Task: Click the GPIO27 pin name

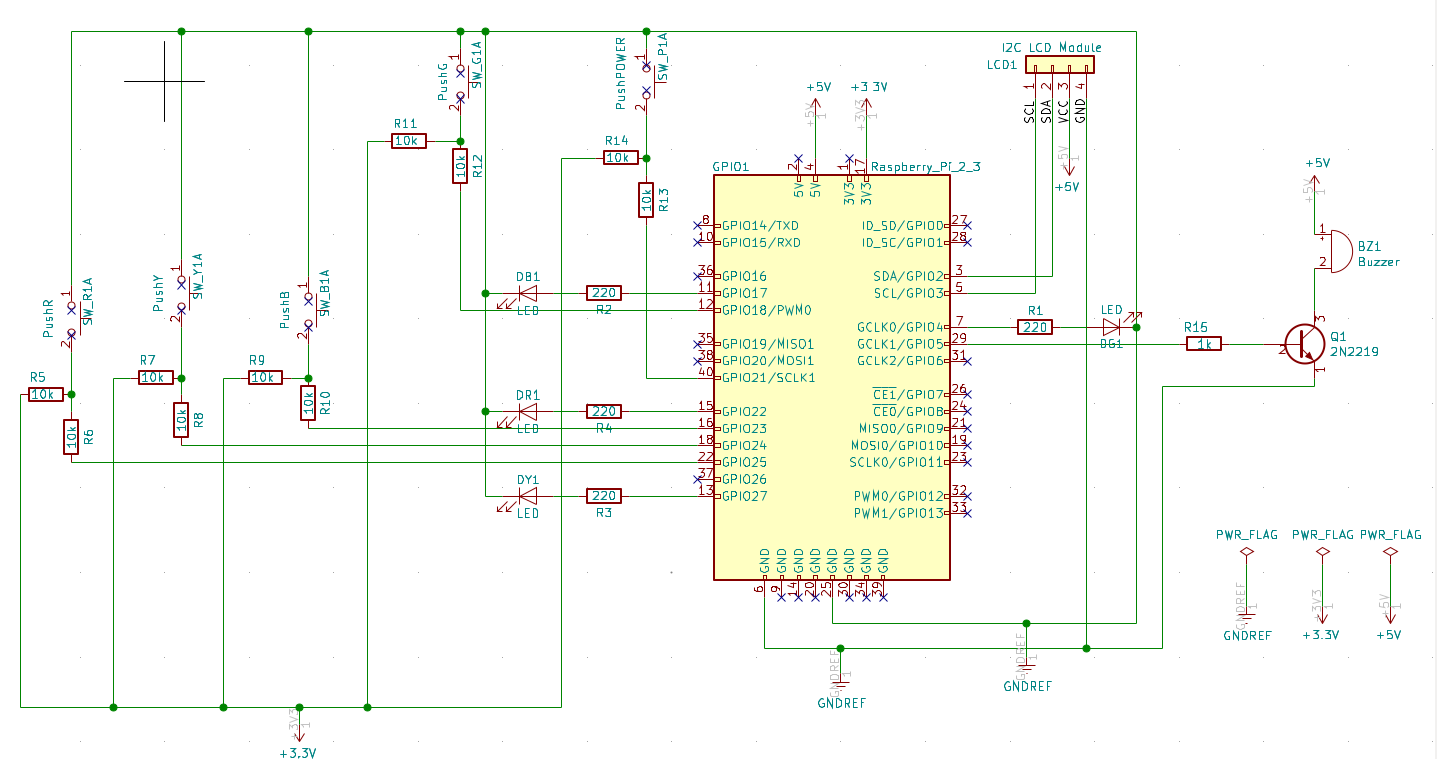Action: 744,496
